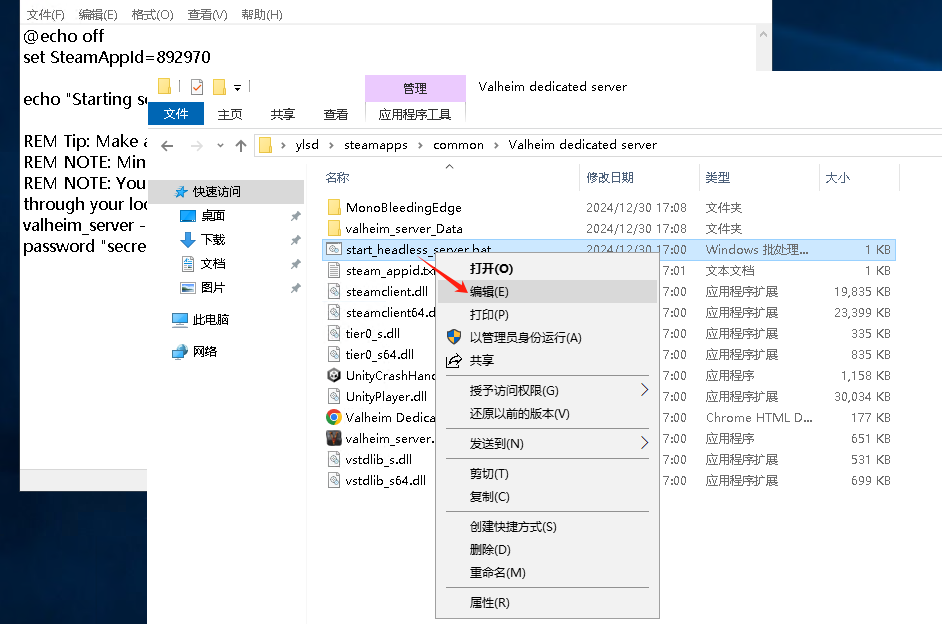Select the UnityCrashHandler application icon
The image size is (942, 624).
[334, 375]
